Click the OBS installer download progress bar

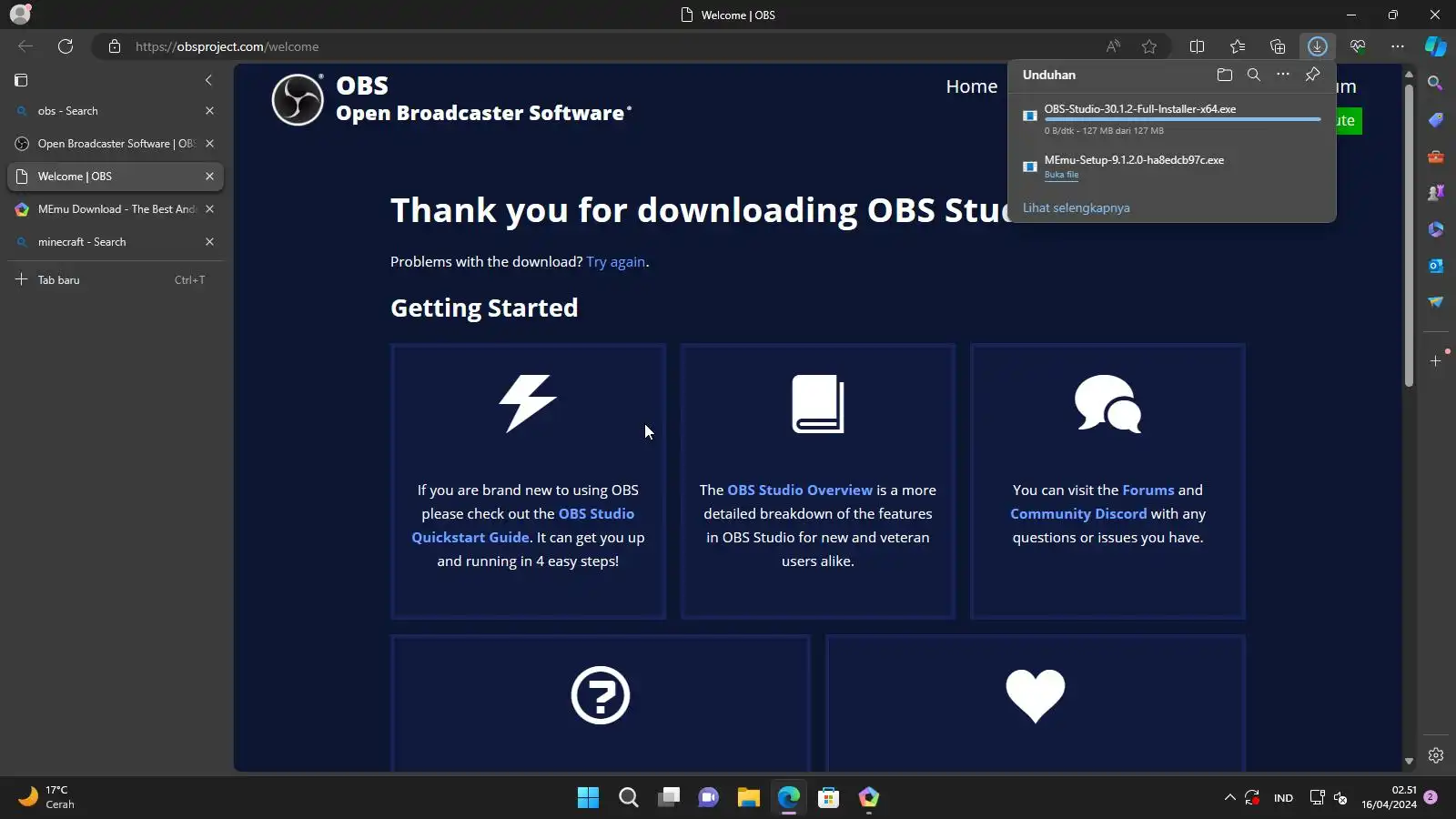pyautogui.click(x=1182, y=119)
